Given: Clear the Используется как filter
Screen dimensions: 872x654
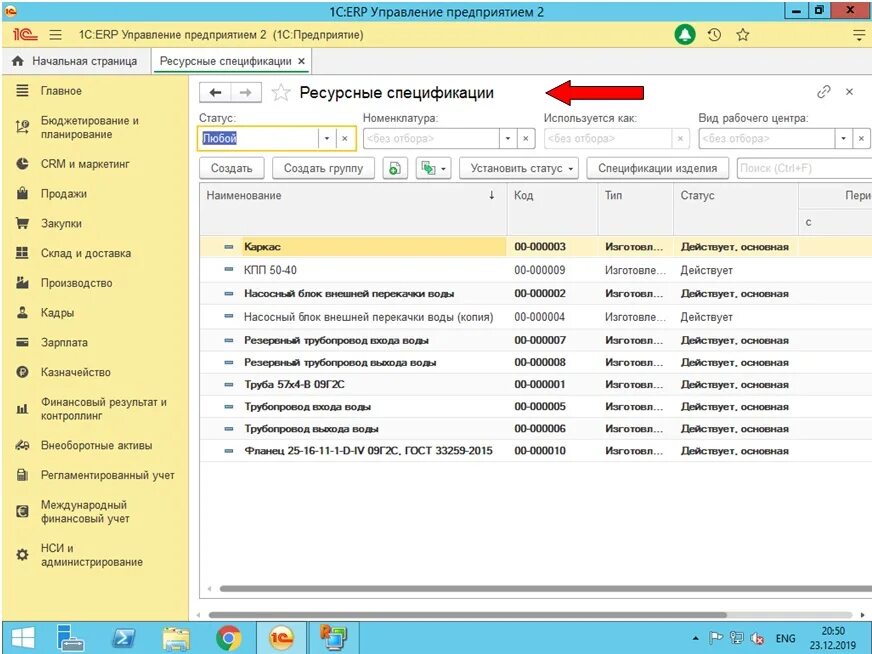Looking at the screenshot, I should pyautogui.click(x=680, y=138).
